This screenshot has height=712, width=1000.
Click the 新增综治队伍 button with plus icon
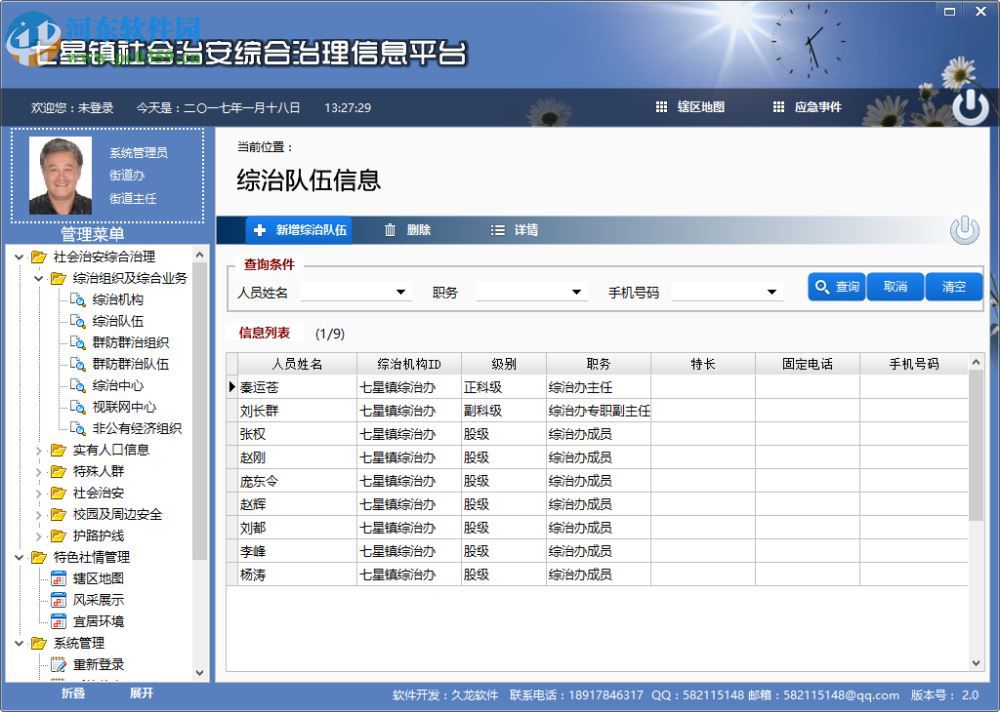point(299,229)
